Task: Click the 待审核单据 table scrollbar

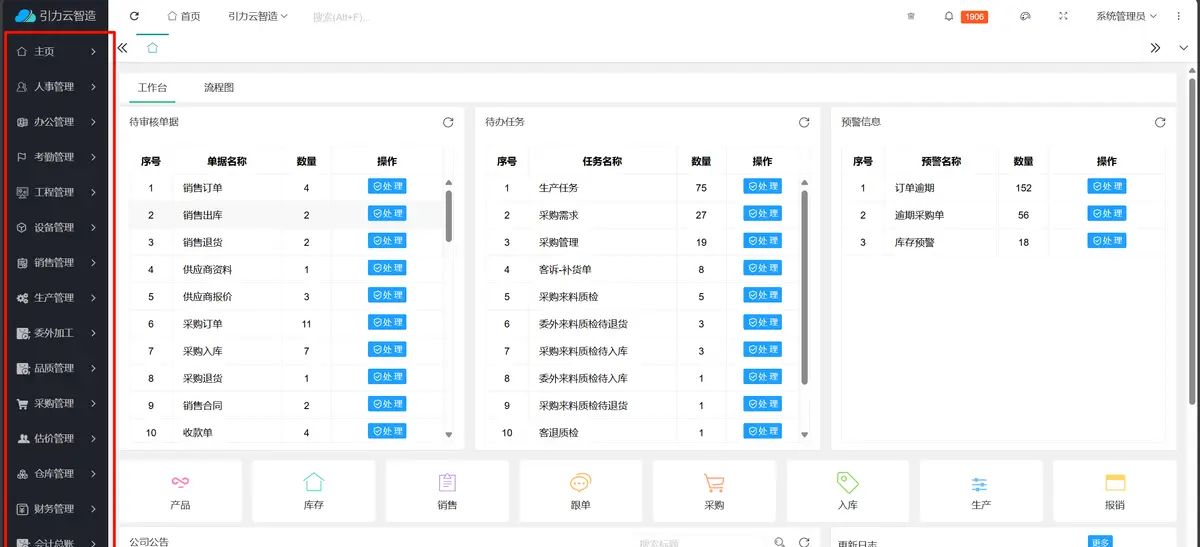Action: click(x=449, y=216)
